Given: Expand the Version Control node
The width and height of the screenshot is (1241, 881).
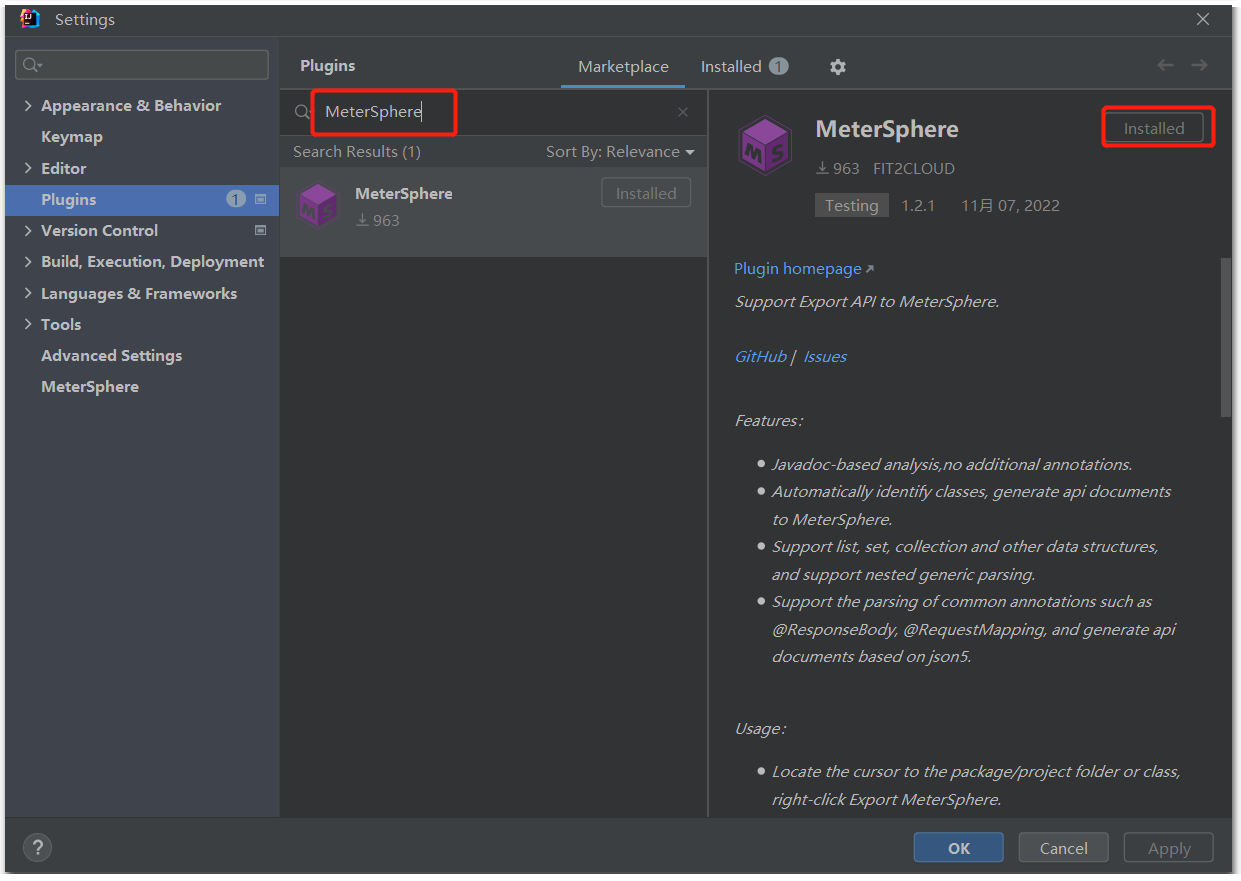Looking at the screenshot, I should 28,230.
